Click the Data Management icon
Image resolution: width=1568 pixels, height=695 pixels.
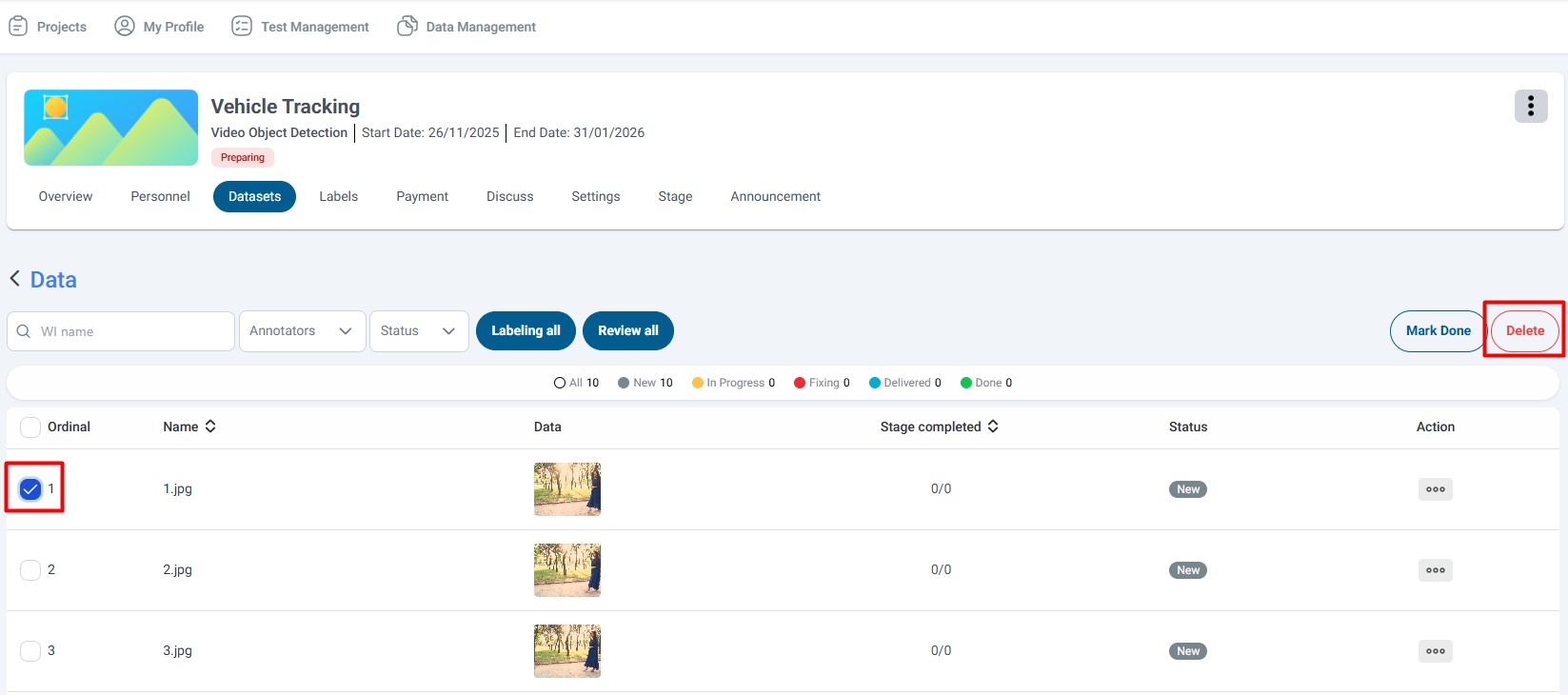(407, 27)
